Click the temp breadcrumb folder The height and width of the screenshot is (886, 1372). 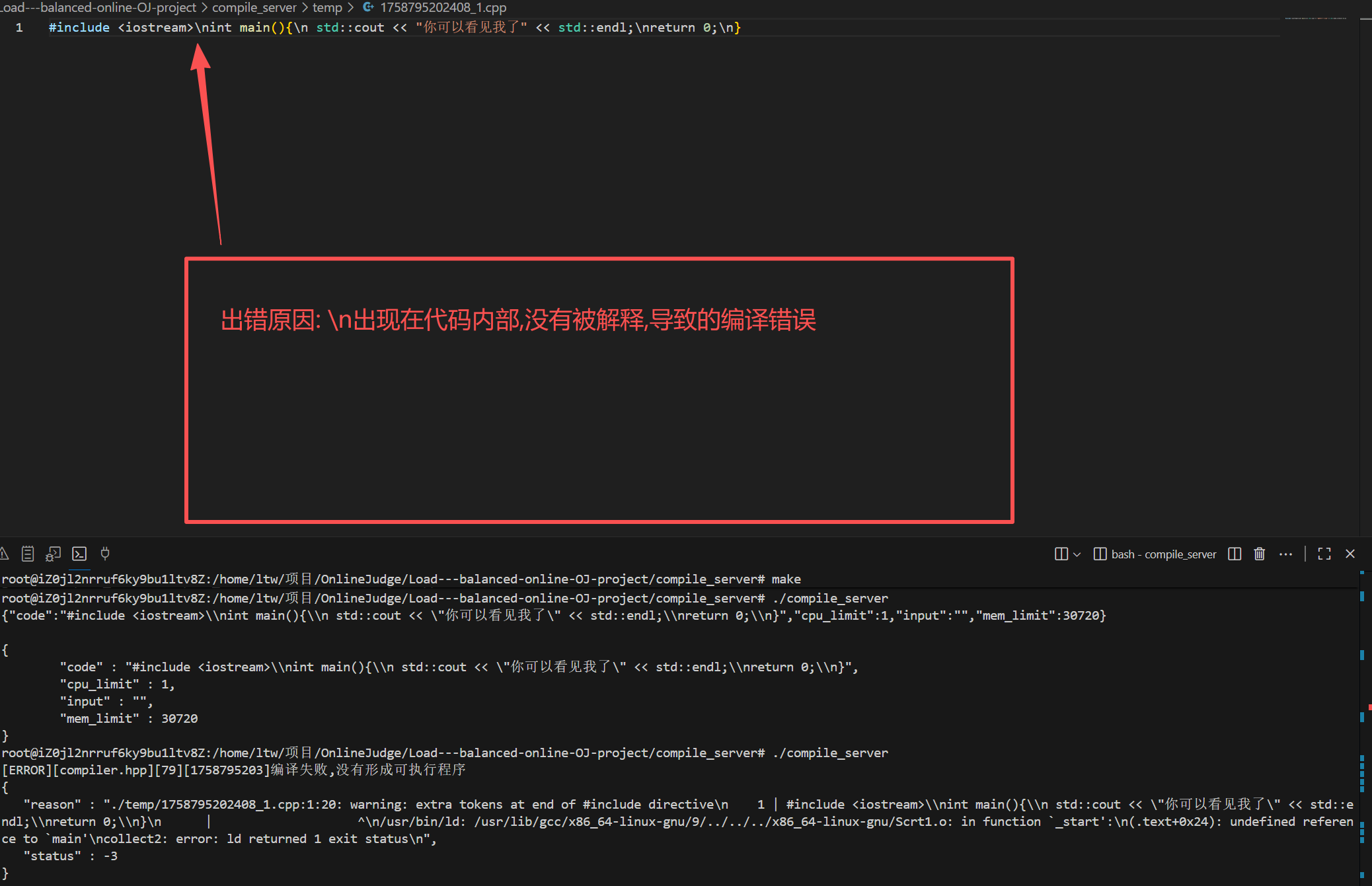(327, 8)
